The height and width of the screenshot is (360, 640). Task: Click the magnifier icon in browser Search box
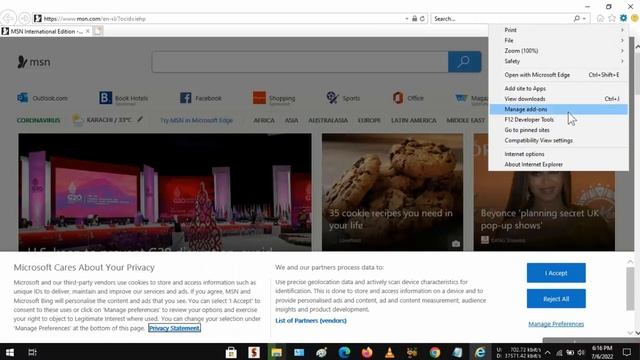click(x=577, y=18)
